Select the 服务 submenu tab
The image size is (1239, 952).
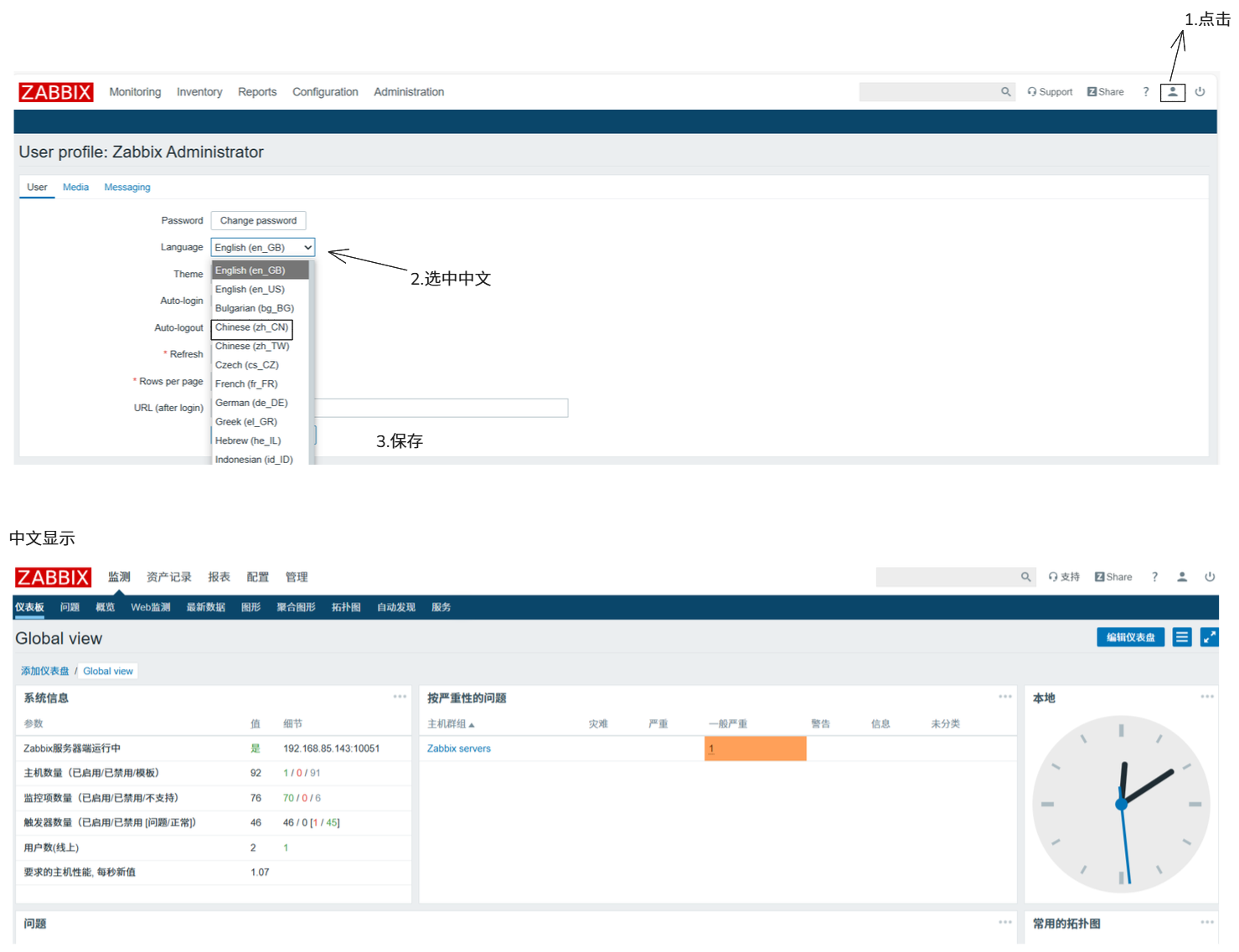tap(441, 607)
